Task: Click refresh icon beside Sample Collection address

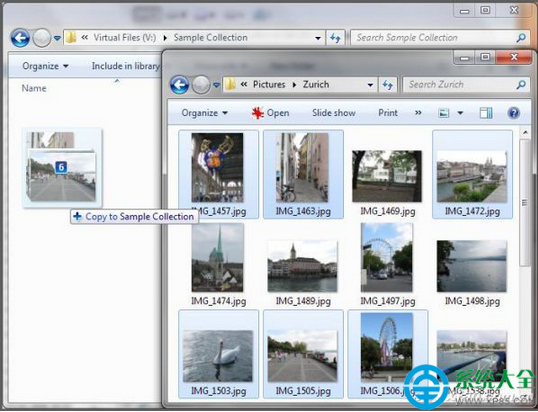Action: pyautogui.click(x=335, y=38)
